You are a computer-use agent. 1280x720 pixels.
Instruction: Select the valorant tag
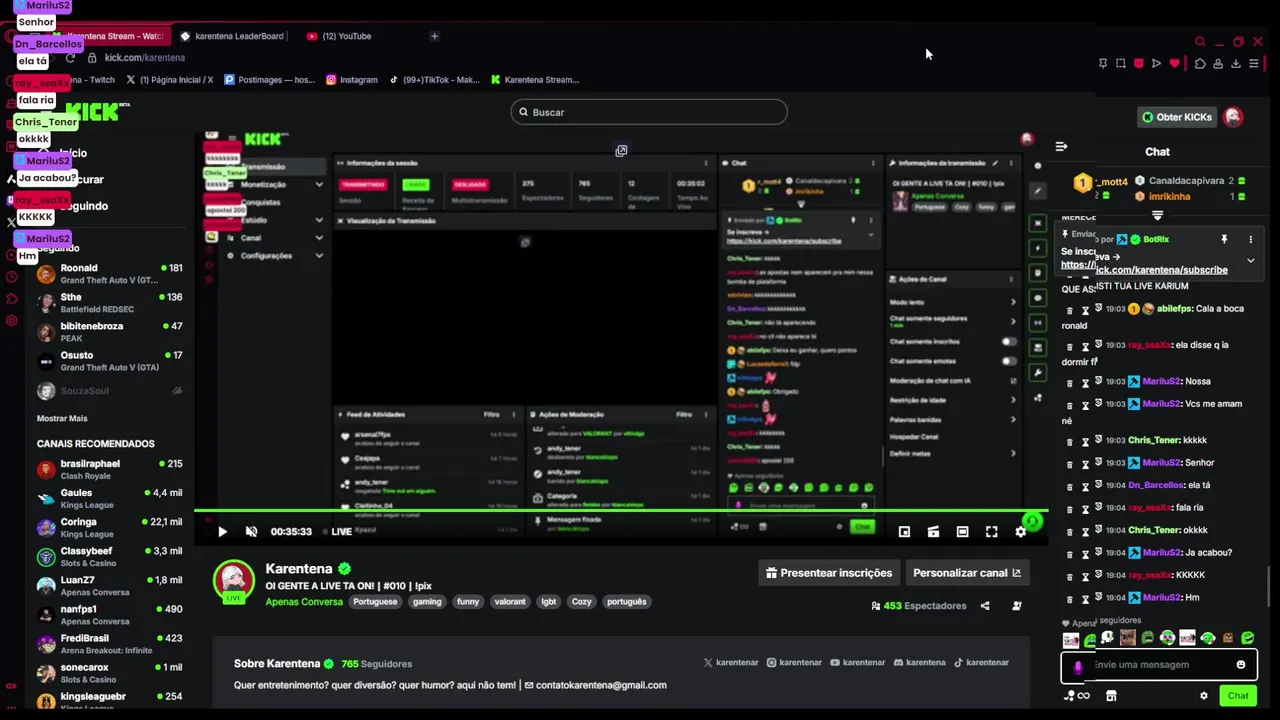click(510, 602)
